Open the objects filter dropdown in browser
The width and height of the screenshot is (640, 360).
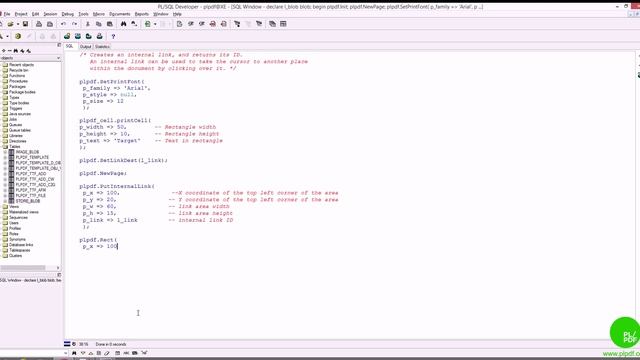click(58, 58)
